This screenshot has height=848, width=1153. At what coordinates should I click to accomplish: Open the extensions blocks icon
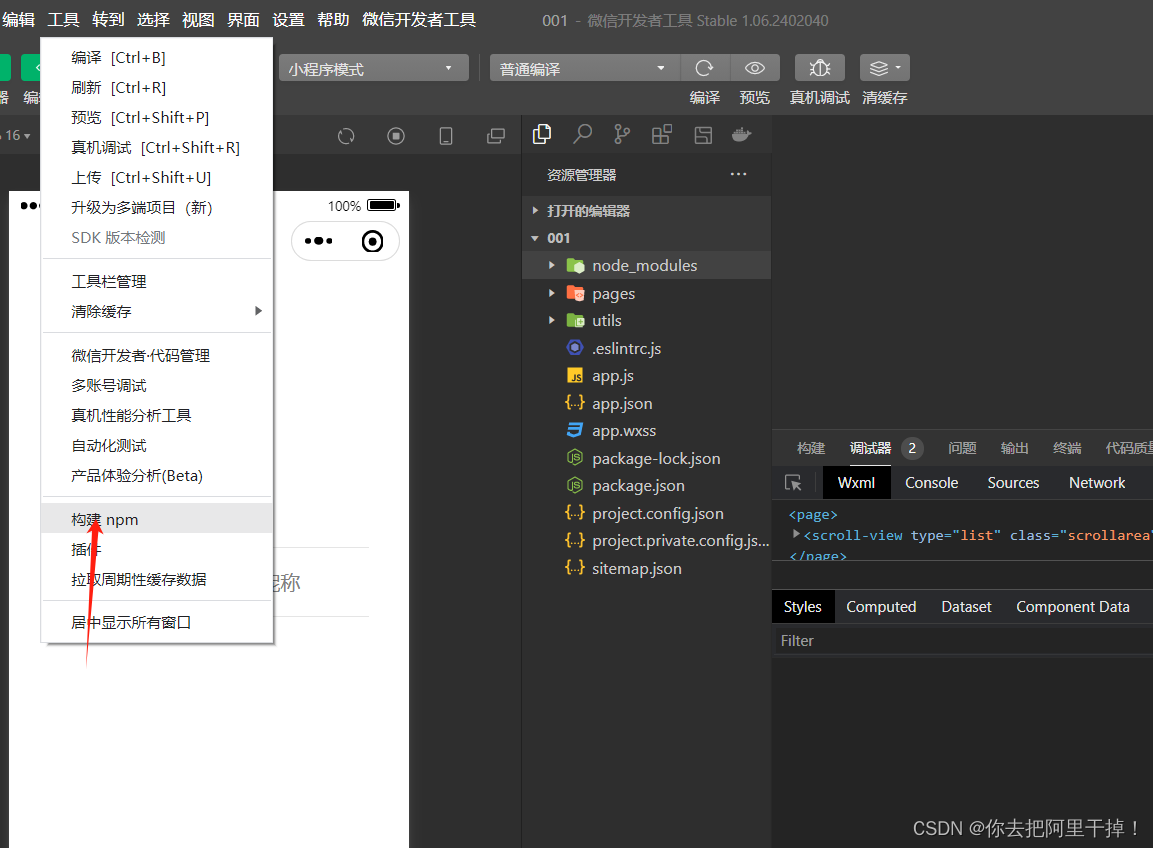tap(662, 135)
